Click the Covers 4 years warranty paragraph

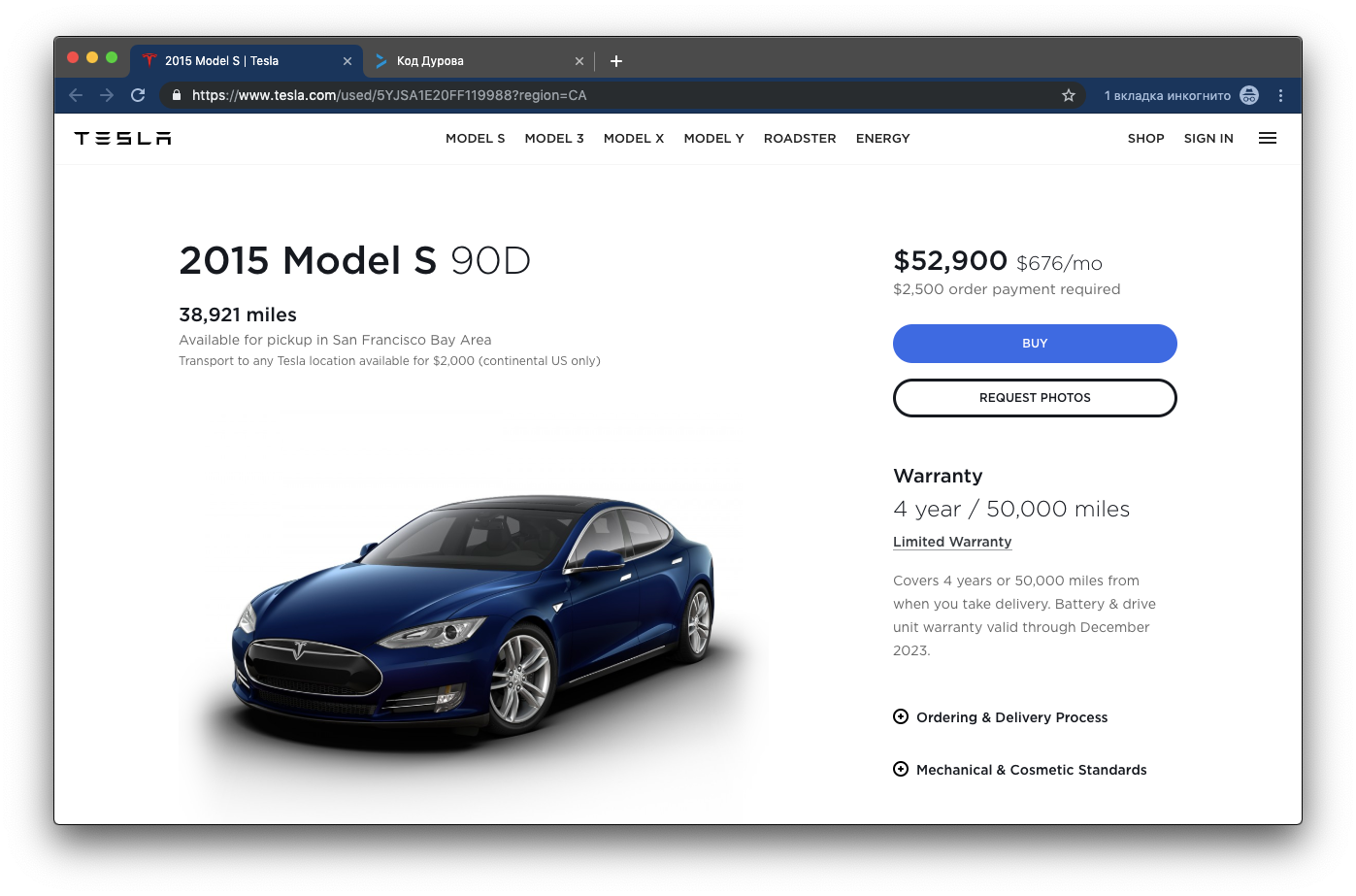pos(1024,615)
